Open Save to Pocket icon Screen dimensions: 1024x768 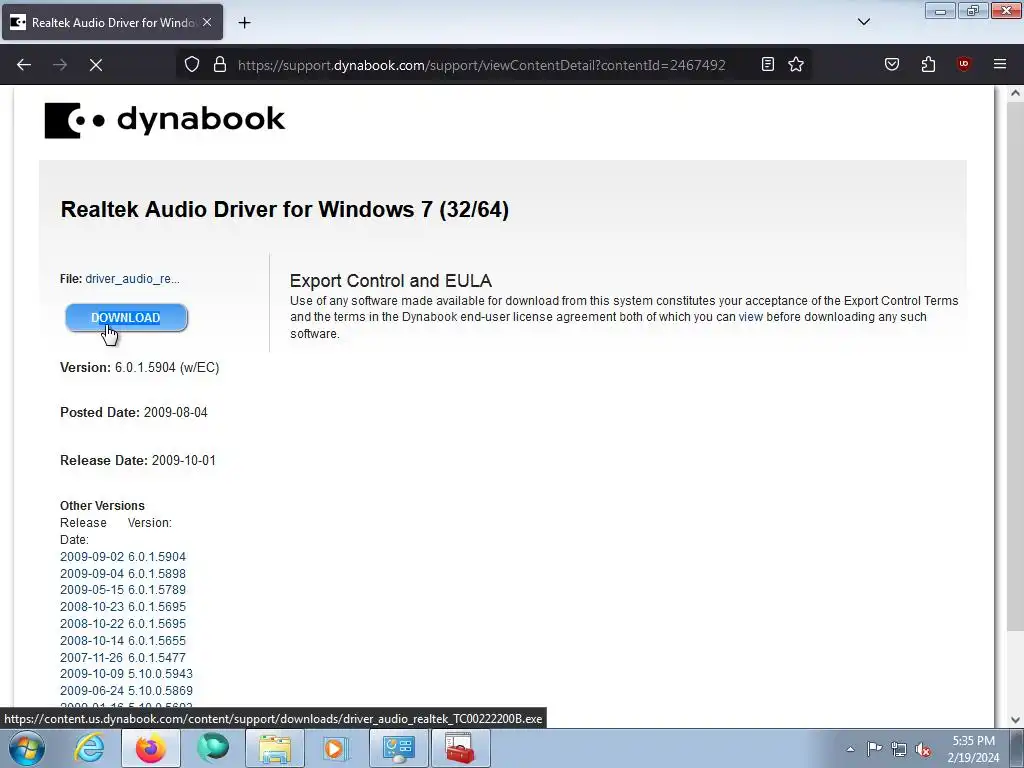point(891,64)
